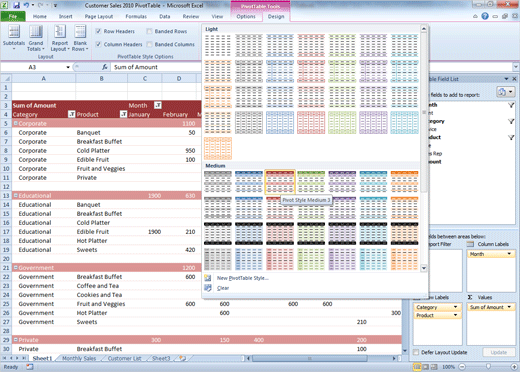Click the insert function fx icon
520x372 pixels.
tap(105, 67)
